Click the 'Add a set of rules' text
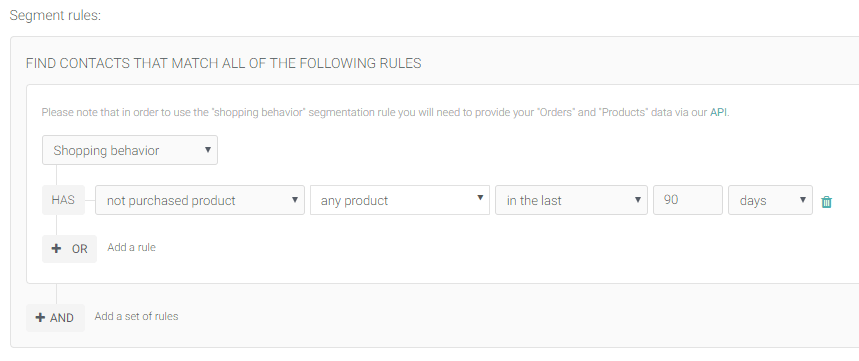859x361 pixels. [136, 316]
